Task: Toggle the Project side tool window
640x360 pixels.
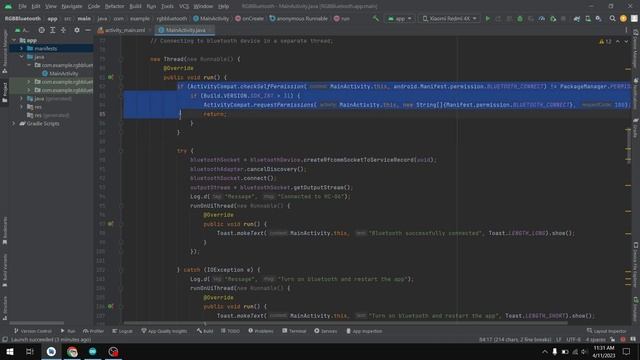Action: (5, 93)
